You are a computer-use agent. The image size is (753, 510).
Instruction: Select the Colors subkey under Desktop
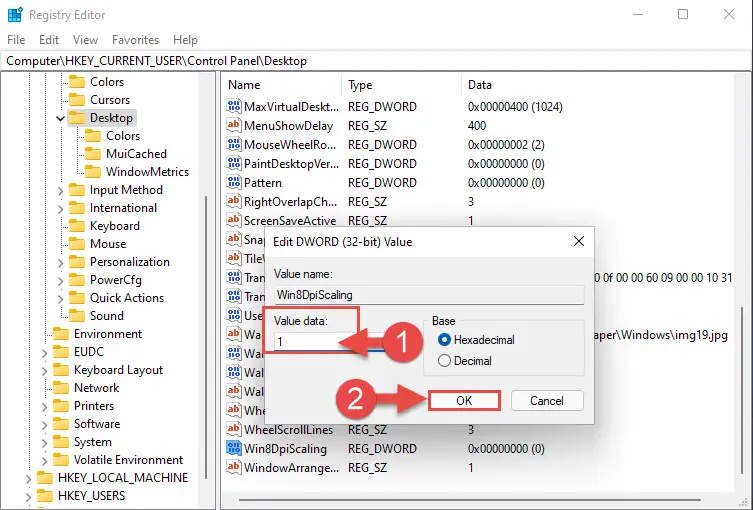click(123, 136)
